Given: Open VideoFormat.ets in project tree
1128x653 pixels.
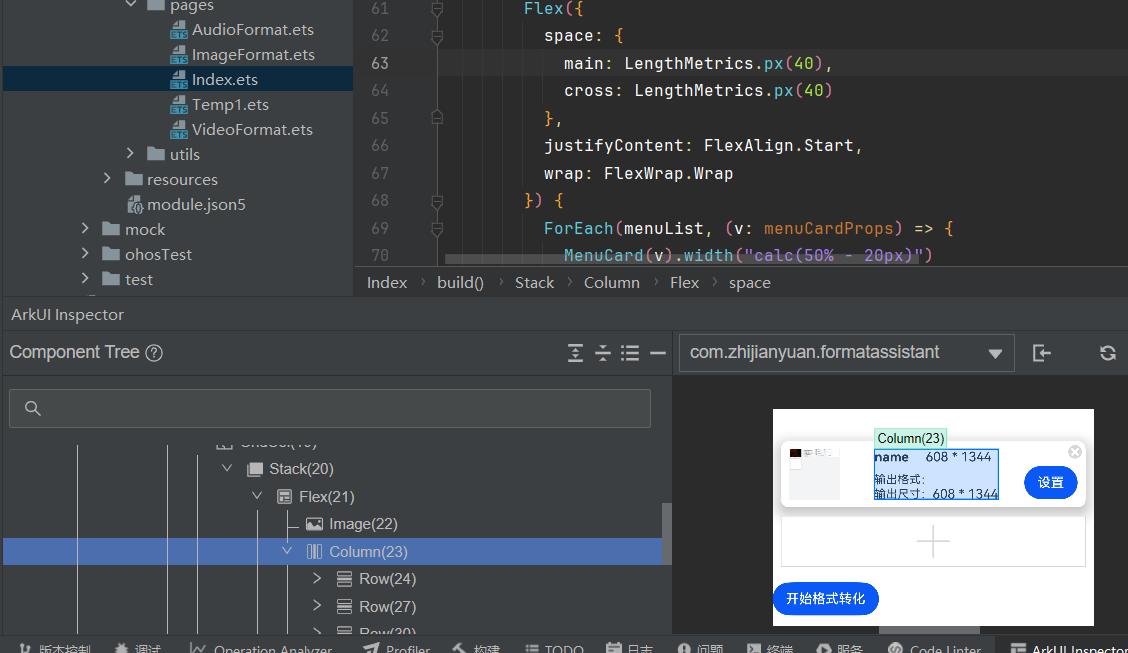Looking at the screenshot, I should point(251,130).
